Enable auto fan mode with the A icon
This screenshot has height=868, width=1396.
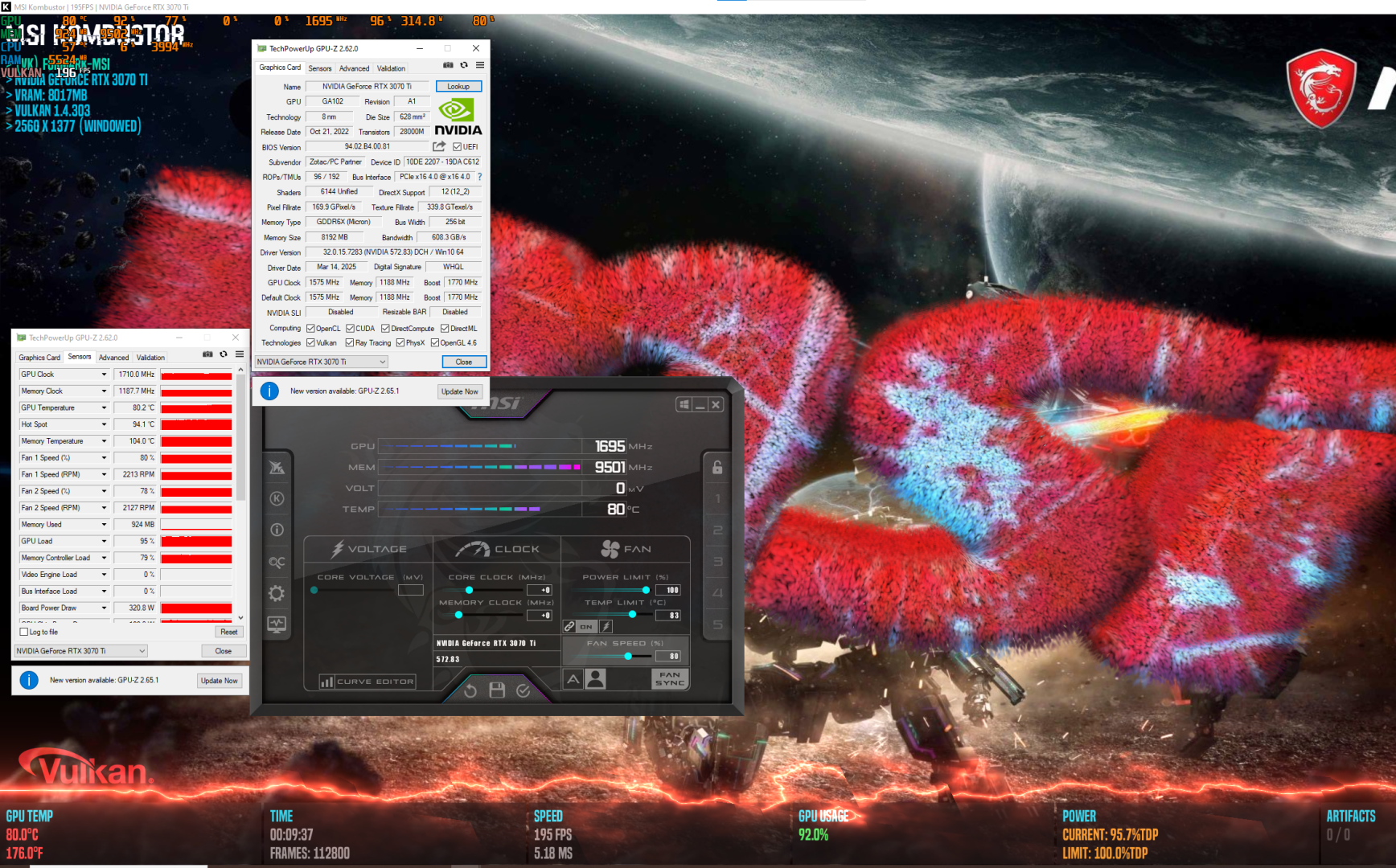click(573, 679)
